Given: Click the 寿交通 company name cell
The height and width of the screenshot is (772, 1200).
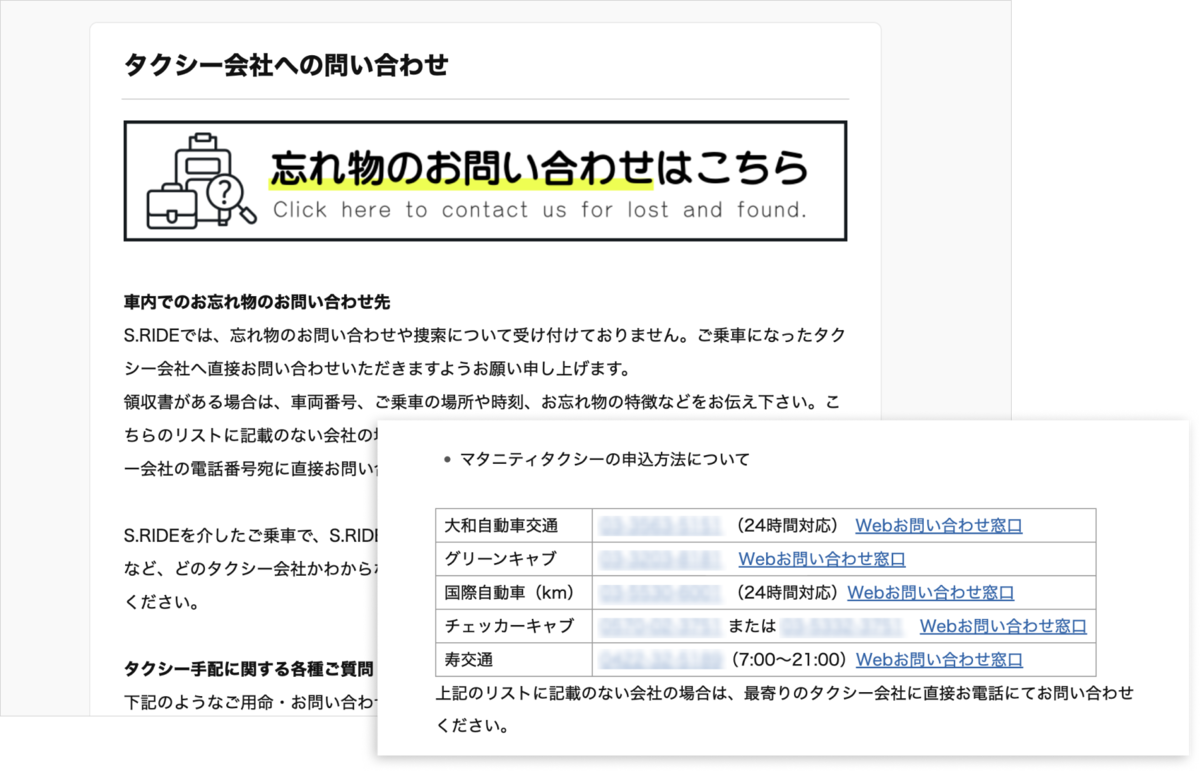Looking at the screenshot, I should pos(514,660).
